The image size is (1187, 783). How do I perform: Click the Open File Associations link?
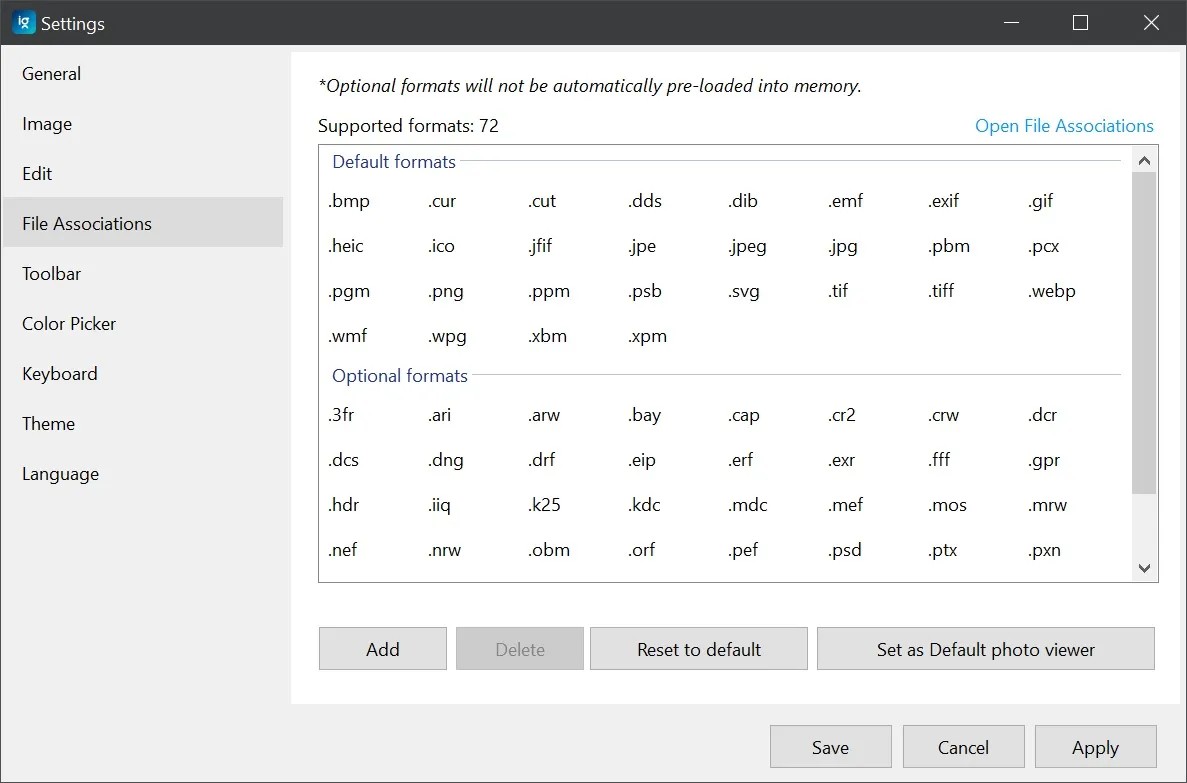pos(1064,126)
